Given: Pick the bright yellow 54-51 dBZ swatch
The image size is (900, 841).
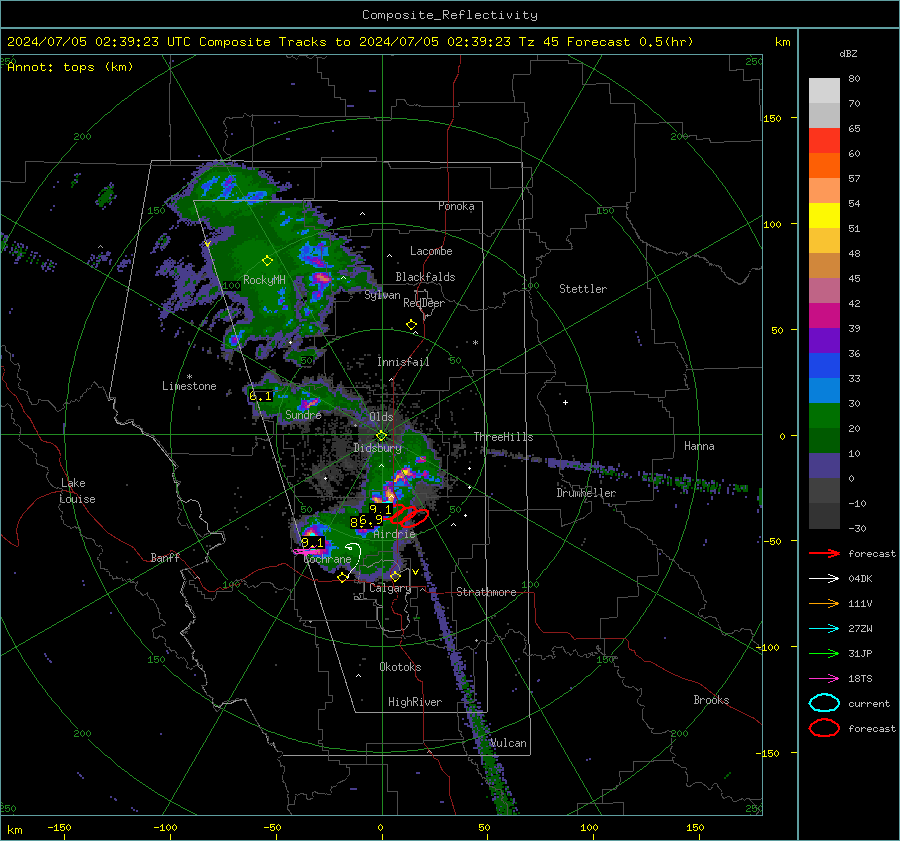Looking at the screenshot, I should tap(824, 216).
